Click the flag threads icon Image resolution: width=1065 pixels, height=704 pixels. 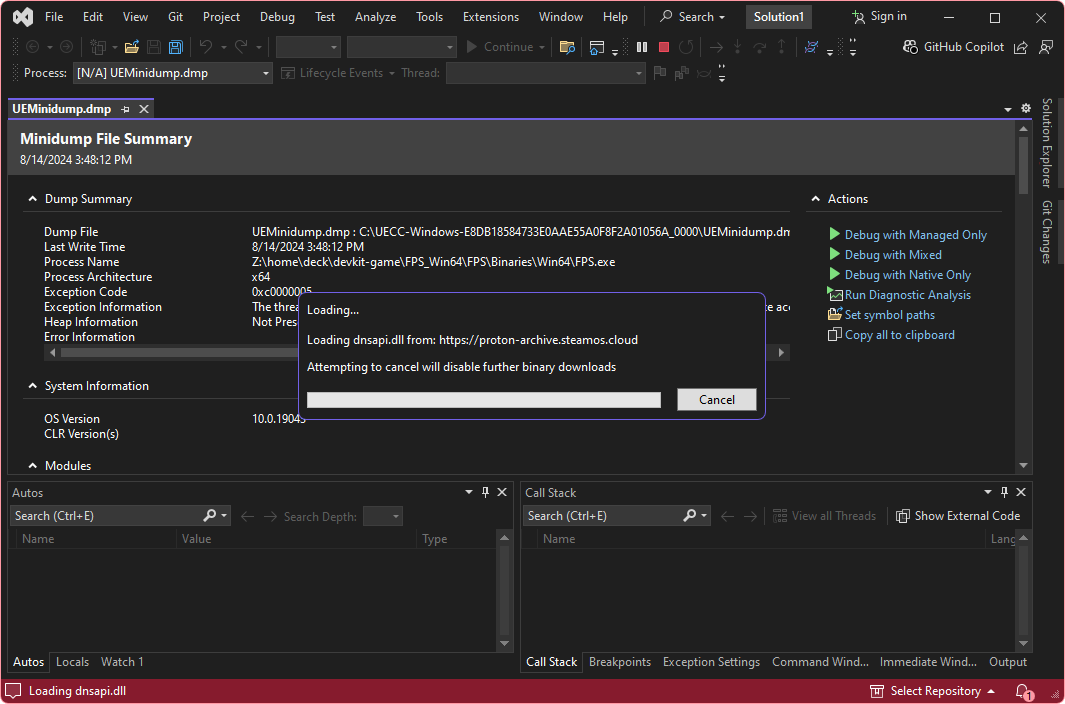[x=660, y=73]
